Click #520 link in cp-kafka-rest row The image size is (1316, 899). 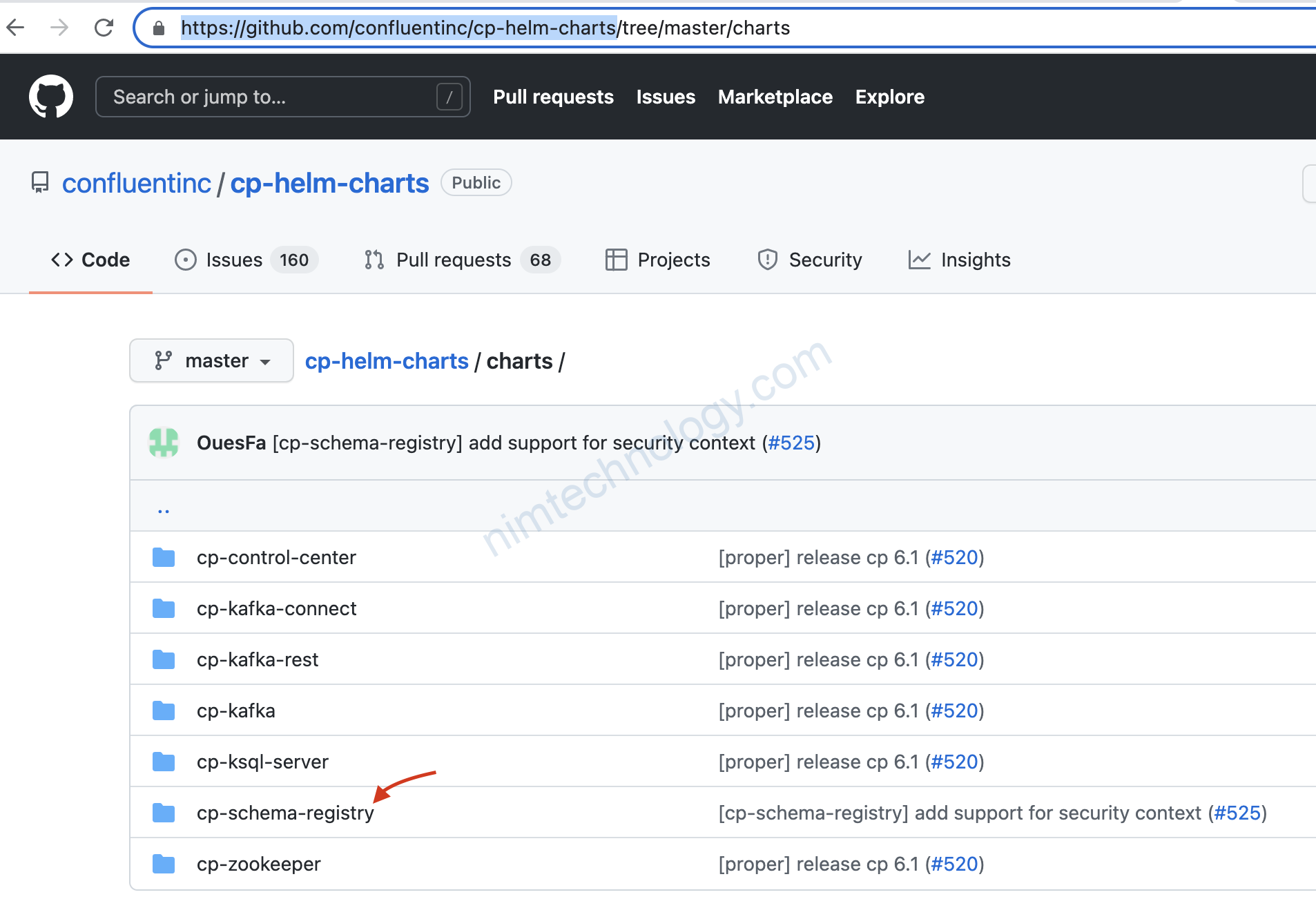955,659
